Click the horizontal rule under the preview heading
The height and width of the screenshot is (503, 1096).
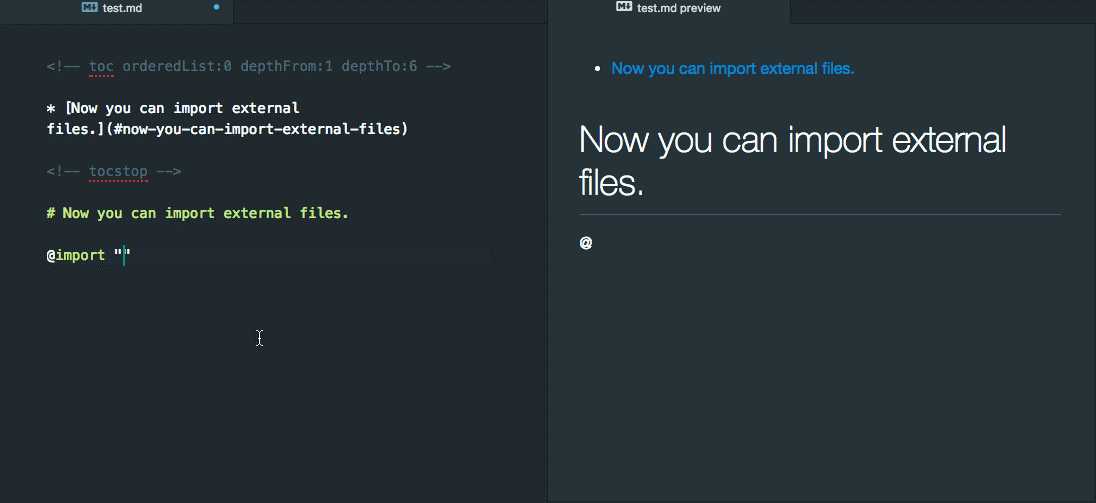click(x=819, y=214)
